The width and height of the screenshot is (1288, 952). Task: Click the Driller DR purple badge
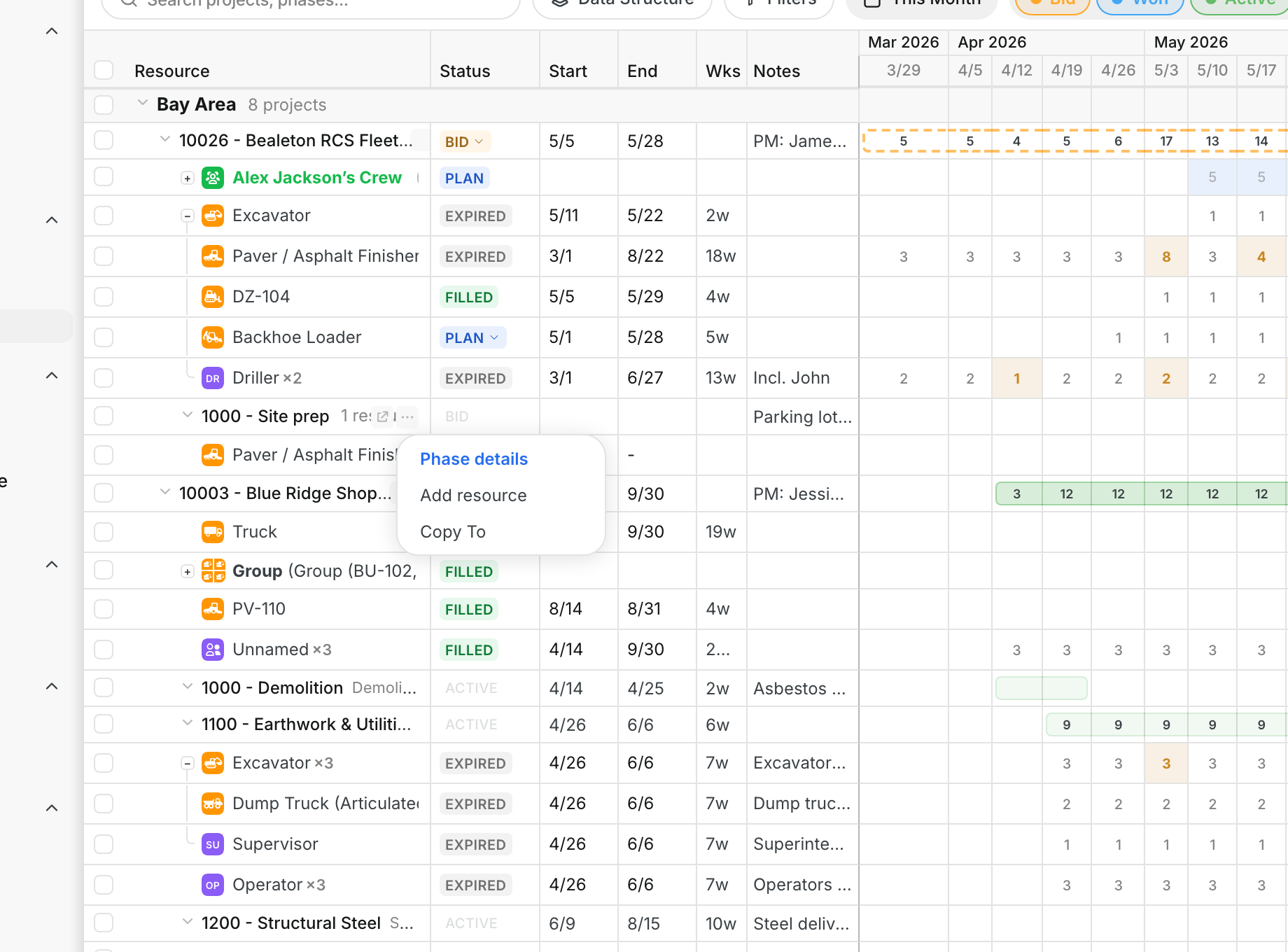point(213,378)
